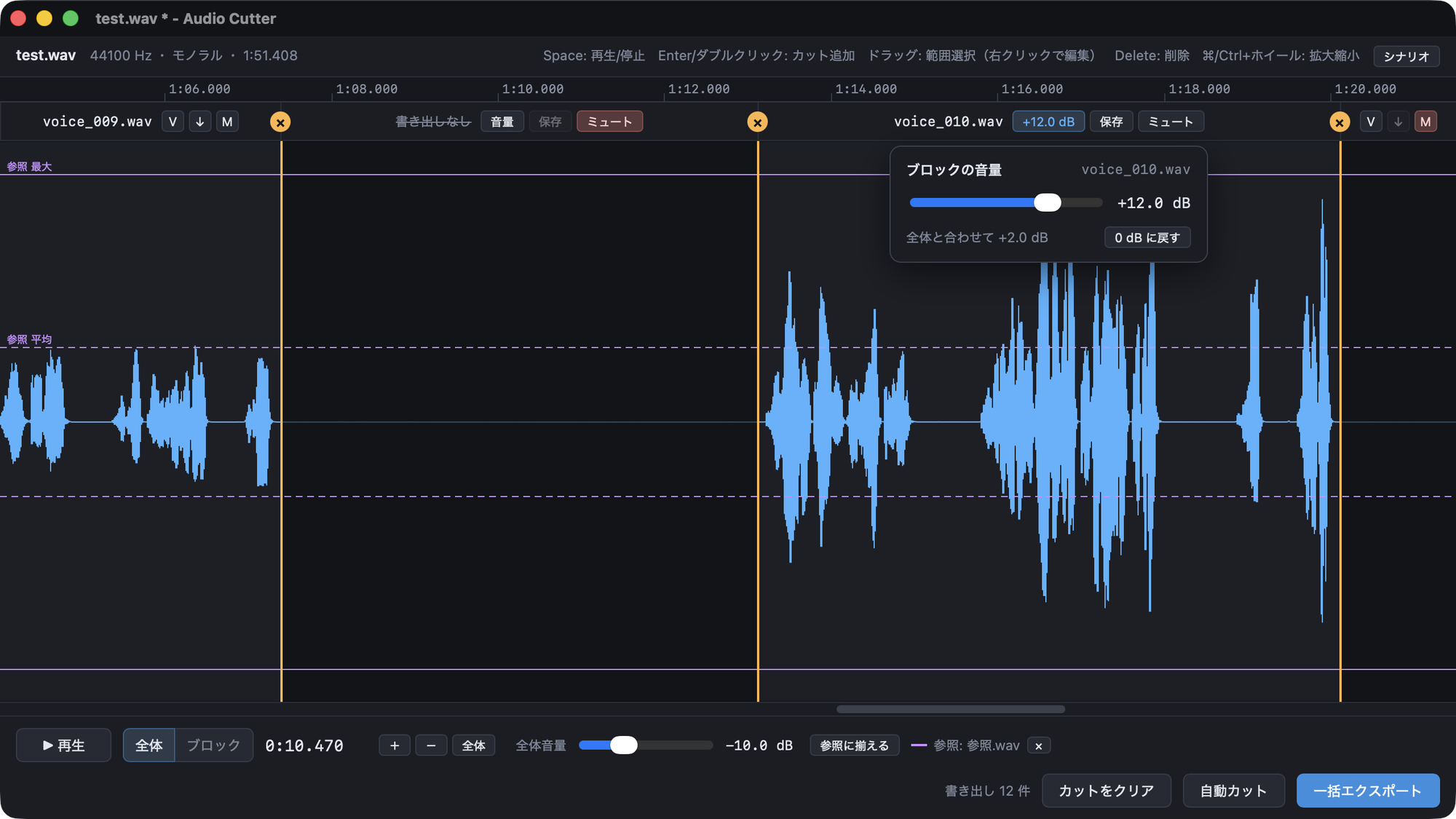Run 自動カット auto cut
The image size is (1456, 819).
point(1233,791)
